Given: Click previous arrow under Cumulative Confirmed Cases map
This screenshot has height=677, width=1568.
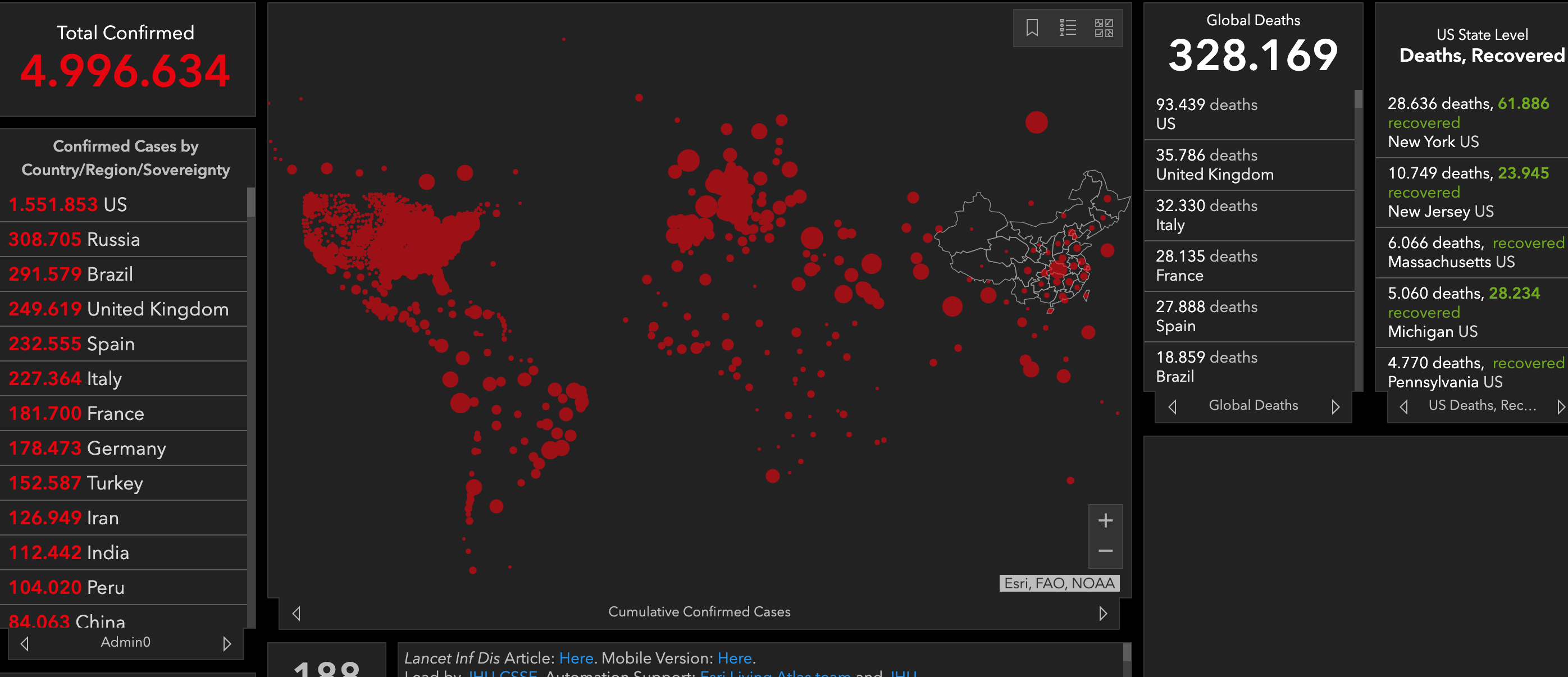Looking at the screenshot, I should (297, 613).
